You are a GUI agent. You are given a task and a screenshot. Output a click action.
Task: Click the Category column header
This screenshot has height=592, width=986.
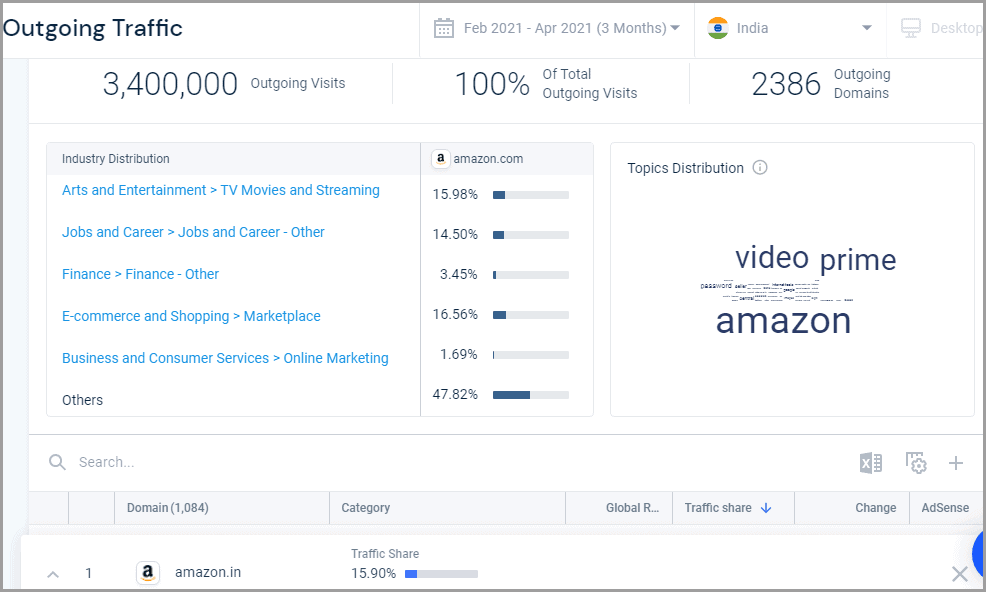tap(366, 508)
